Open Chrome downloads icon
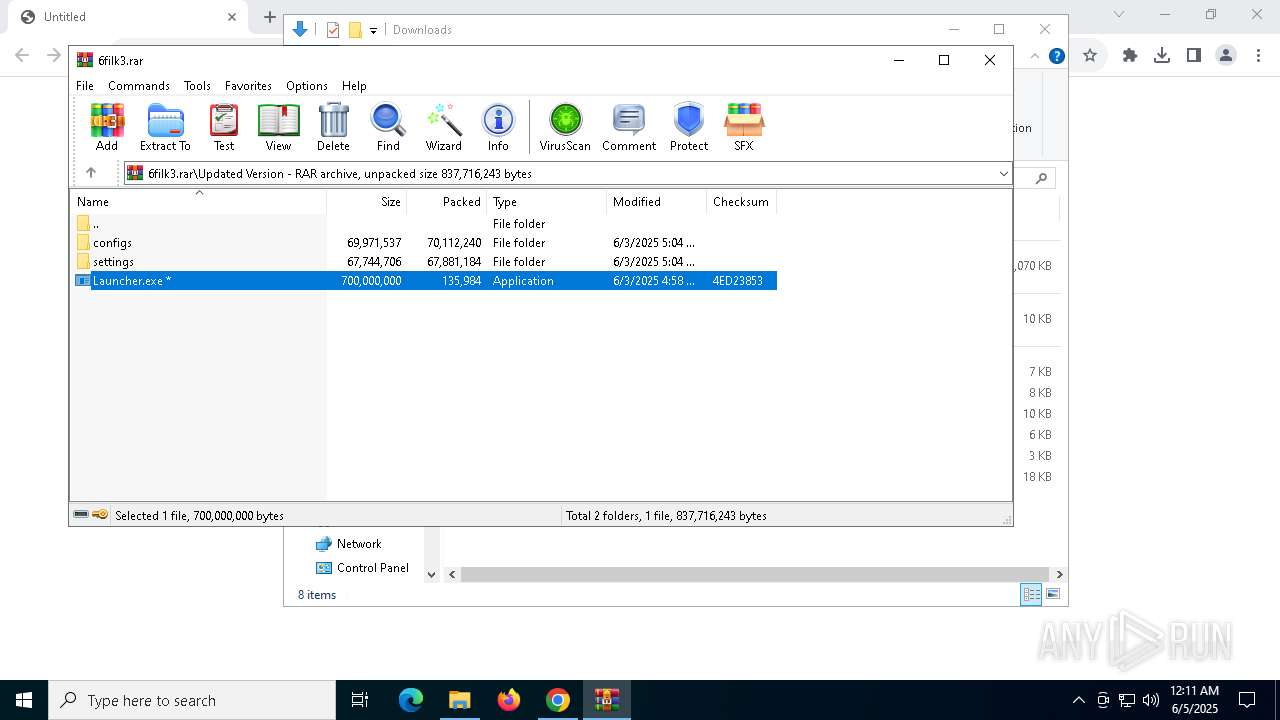 1162,56
